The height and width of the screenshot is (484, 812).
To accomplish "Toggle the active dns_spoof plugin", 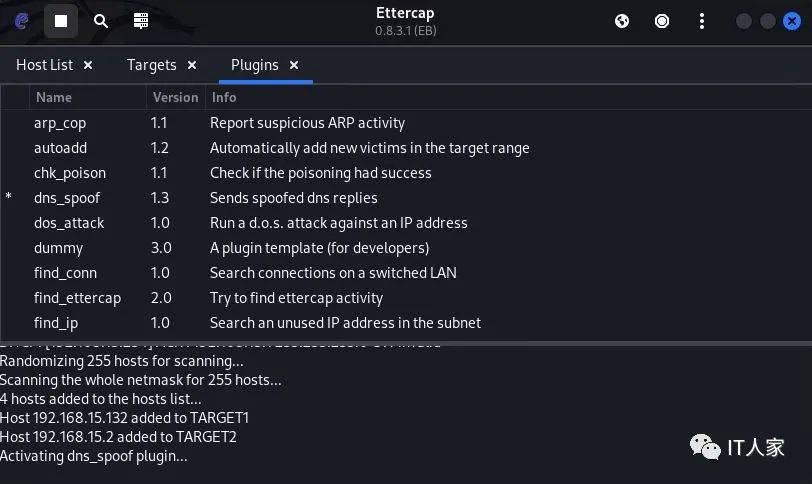I will (x=67, y=198).
